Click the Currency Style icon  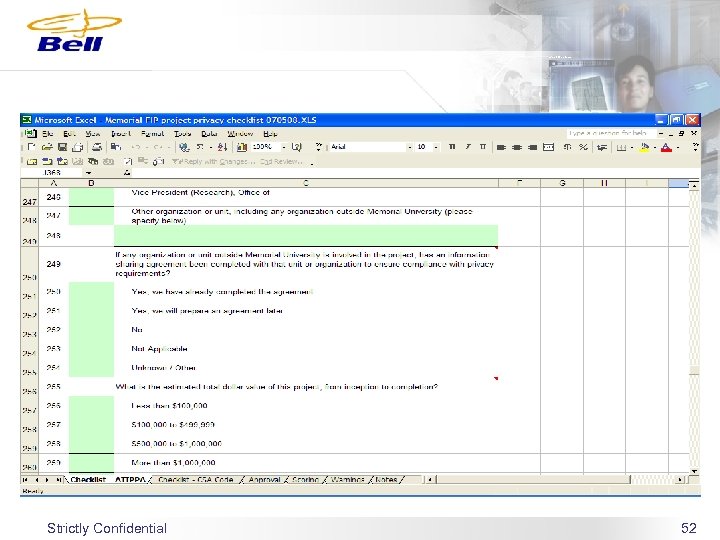(x=568, y=147)
